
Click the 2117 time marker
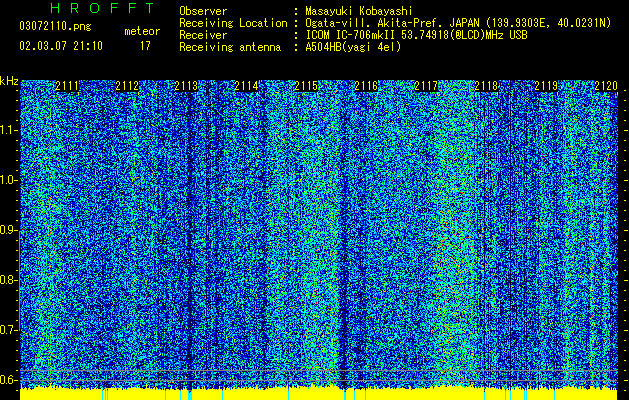[x=426, y=85]
